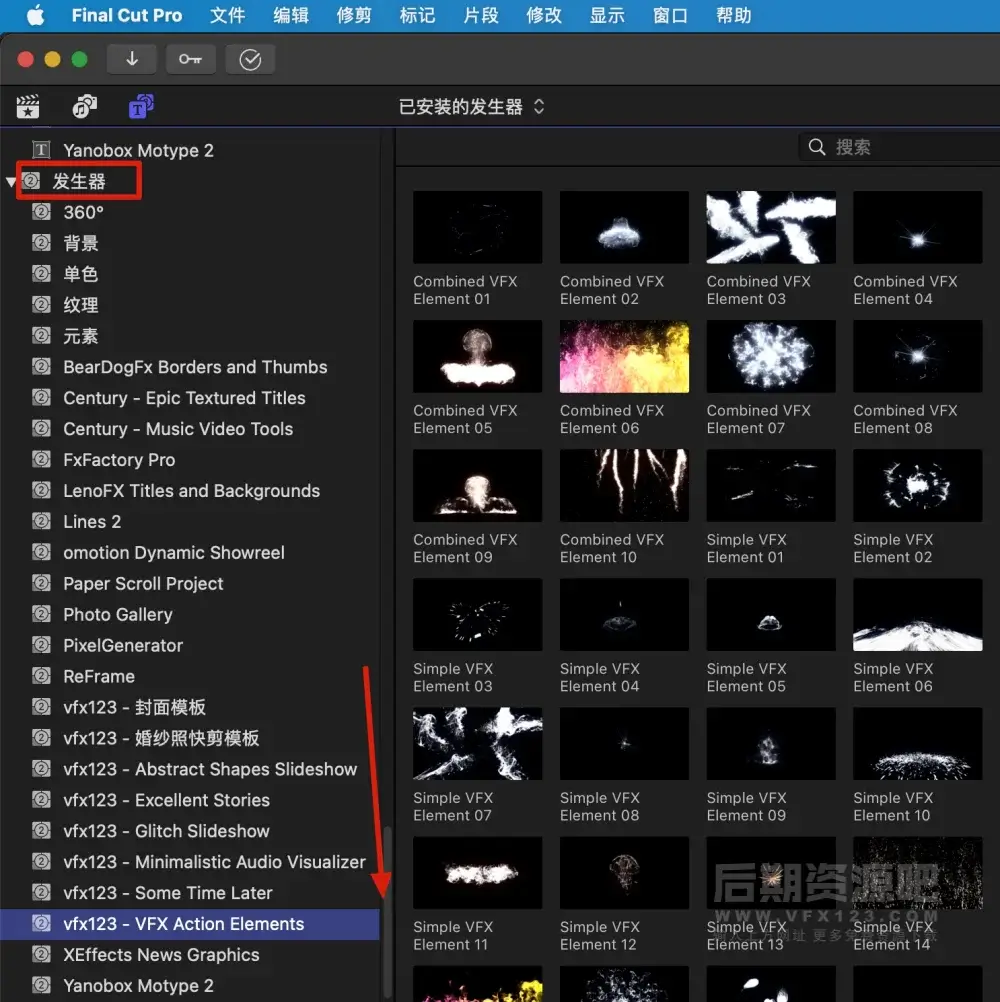Open the Apple menu

point(36,15)
